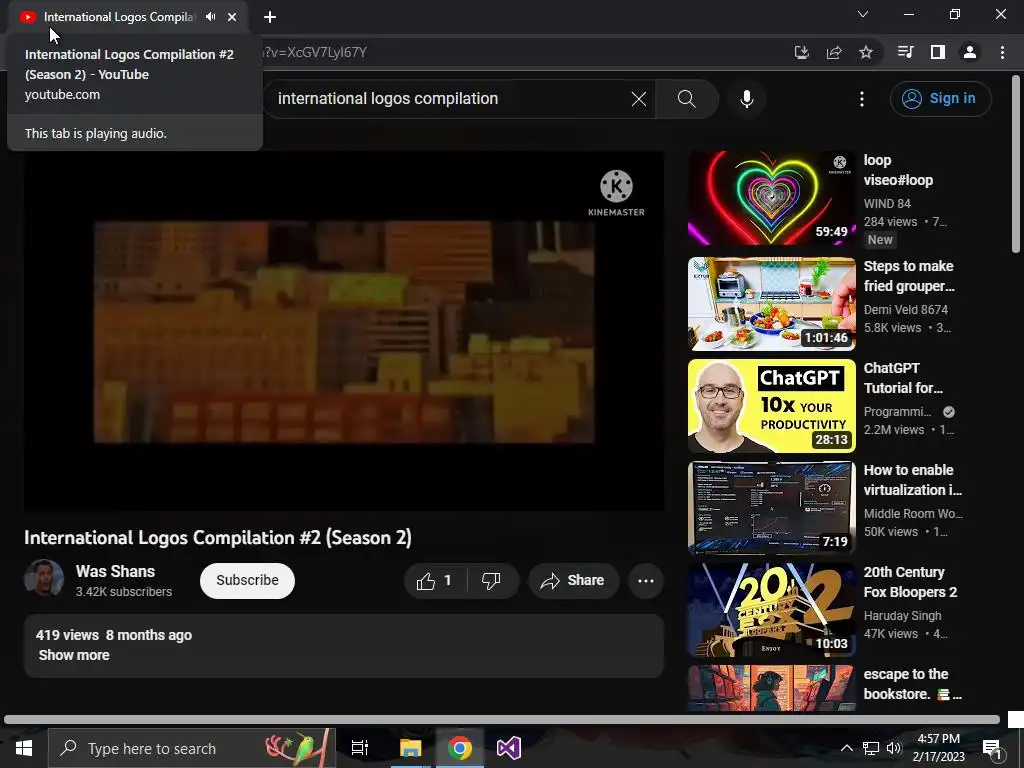Viewport: 1024px width, 768px height.
Task: Mute the tab via the speaker icon
Action: coord(210,17)
